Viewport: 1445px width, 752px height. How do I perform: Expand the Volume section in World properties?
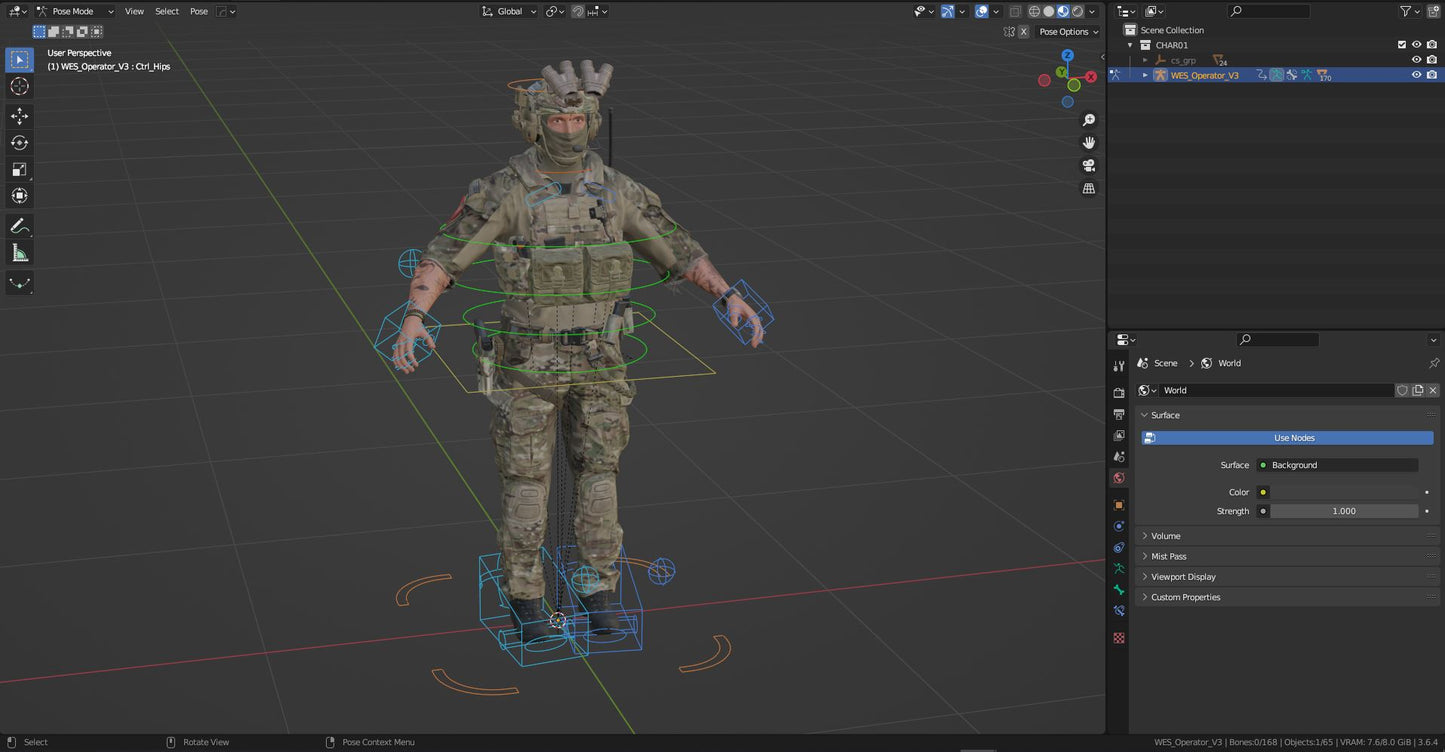1165,536
